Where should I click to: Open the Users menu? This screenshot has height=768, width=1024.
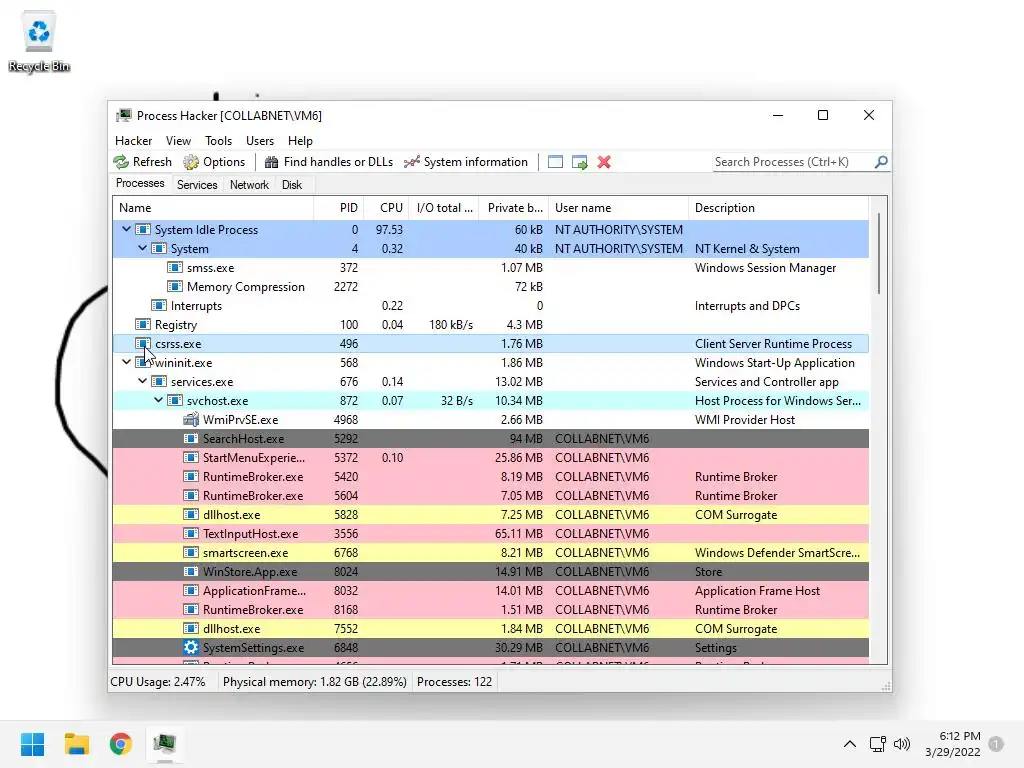(x=260, y=140)
